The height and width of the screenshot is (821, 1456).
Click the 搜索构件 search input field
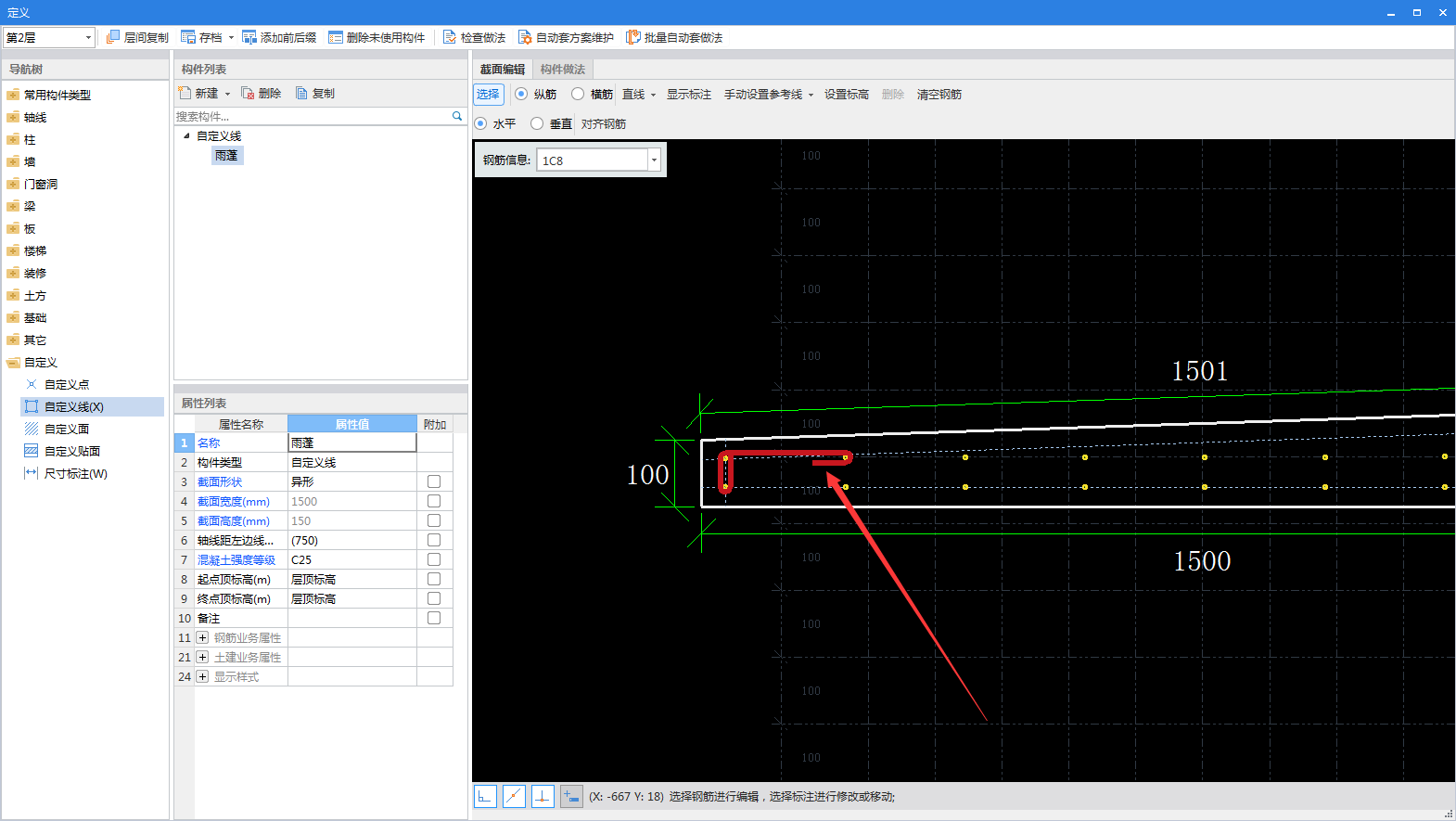point(313,116)
